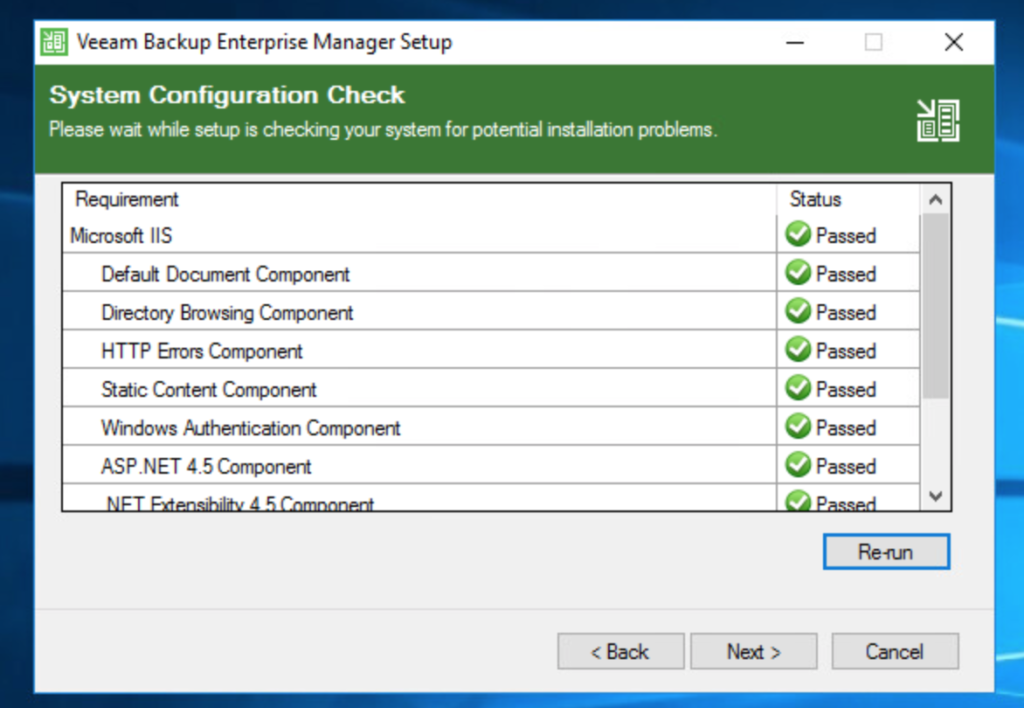The width and height of the screenshot is (1024, 708).
Task: Click the System Configuration Check heading
Action: point(227,95)
